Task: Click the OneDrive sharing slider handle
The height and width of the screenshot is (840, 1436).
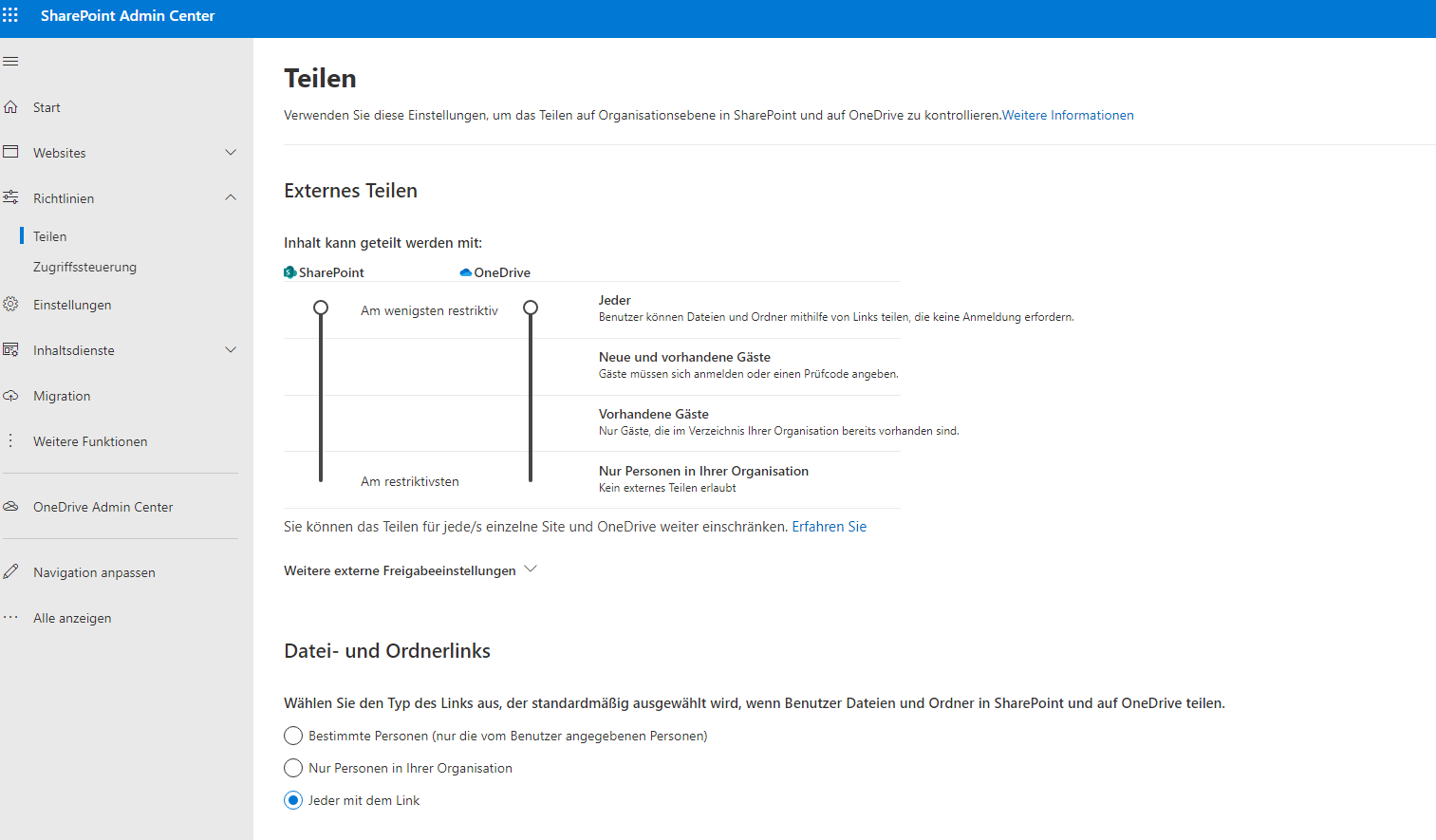Action: [531, 308]
